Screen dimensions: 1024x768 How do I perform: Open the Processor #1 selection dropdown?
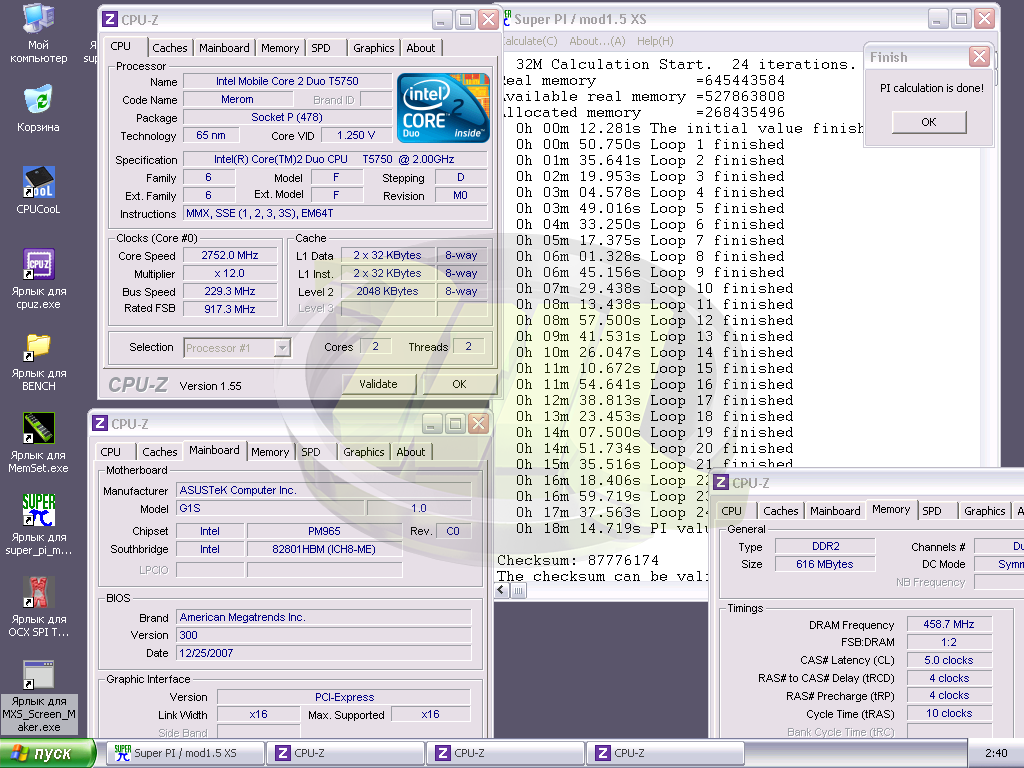click(282, 348)
